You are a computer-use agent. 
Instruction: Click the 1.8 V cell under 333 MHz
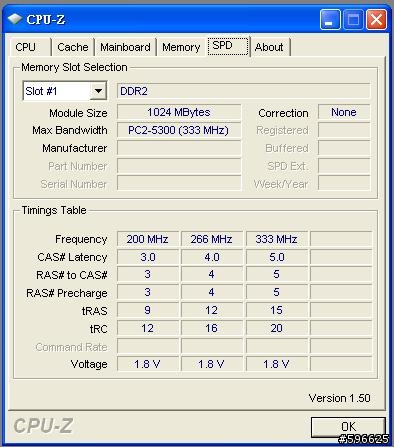[x=277, y=364]
